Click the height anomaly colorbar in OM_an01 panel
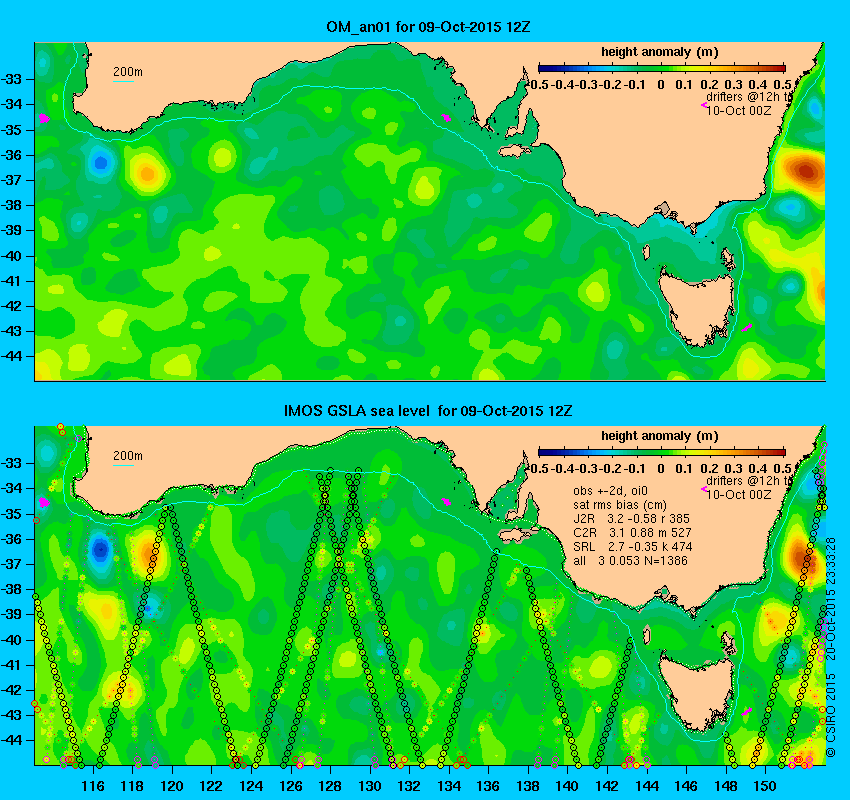Viewport: 850px width, 800px height. click(x=661, y=68)
